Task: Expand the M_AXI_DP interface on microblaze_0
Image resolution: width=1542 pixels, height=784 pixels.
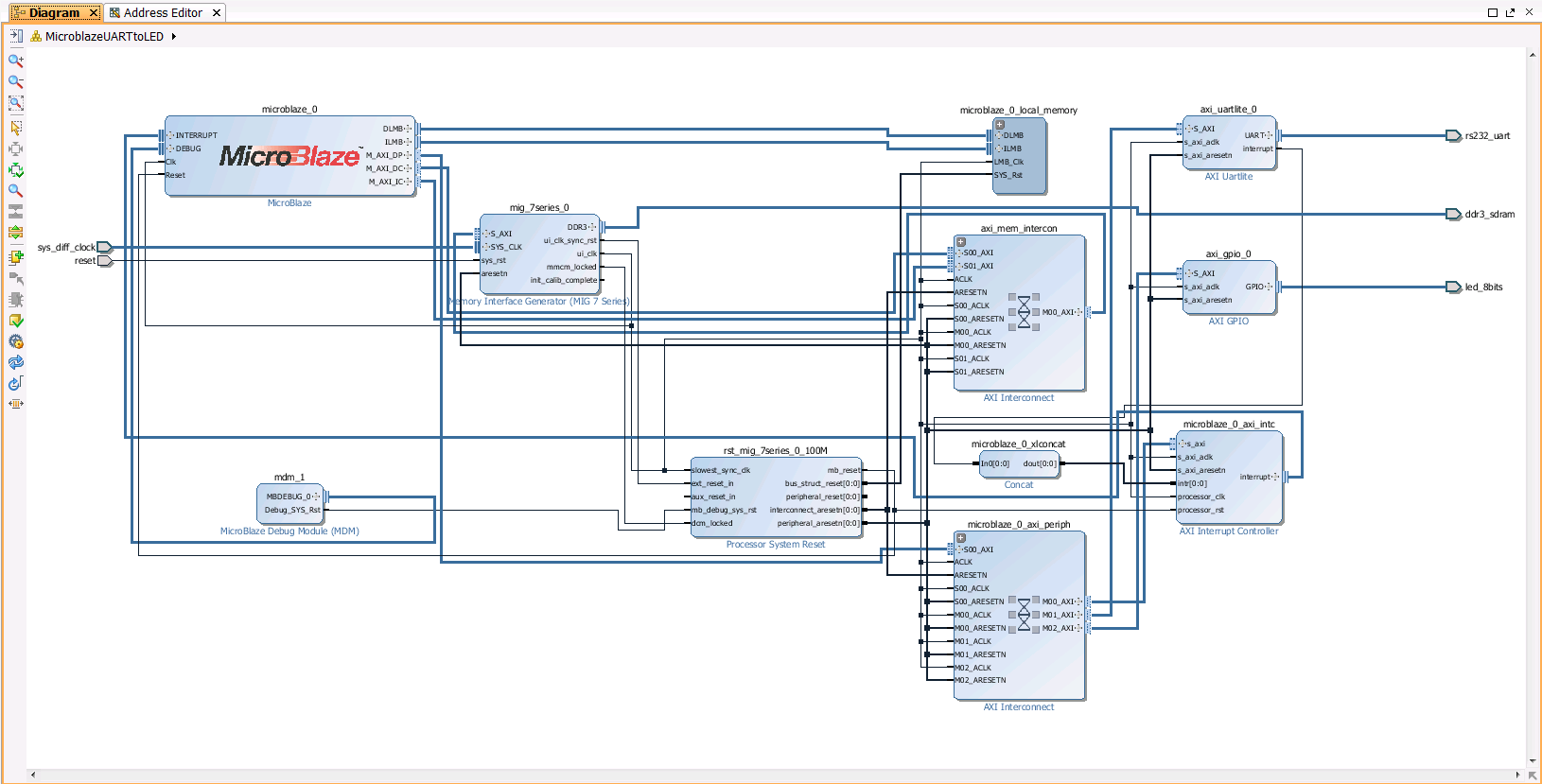Action: (x=410, y=155)
